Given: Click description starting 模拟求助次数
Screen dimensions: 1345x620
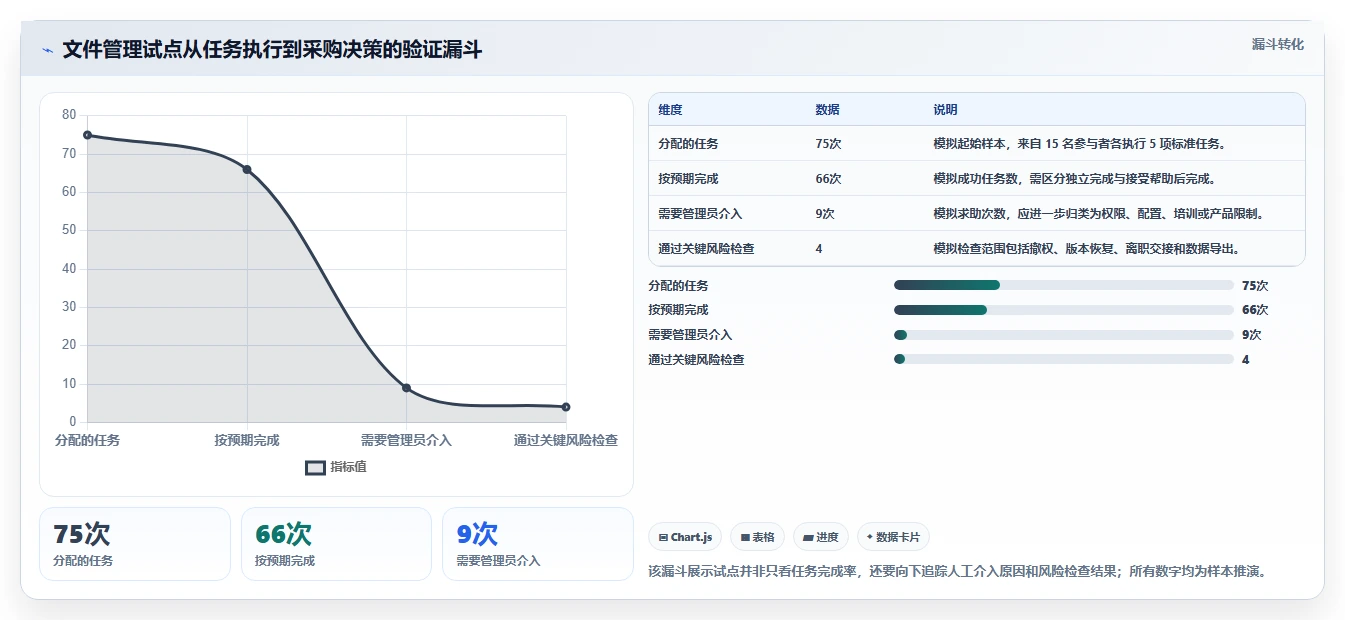Looking at the screenshot, I should (x=1098, y=214).
